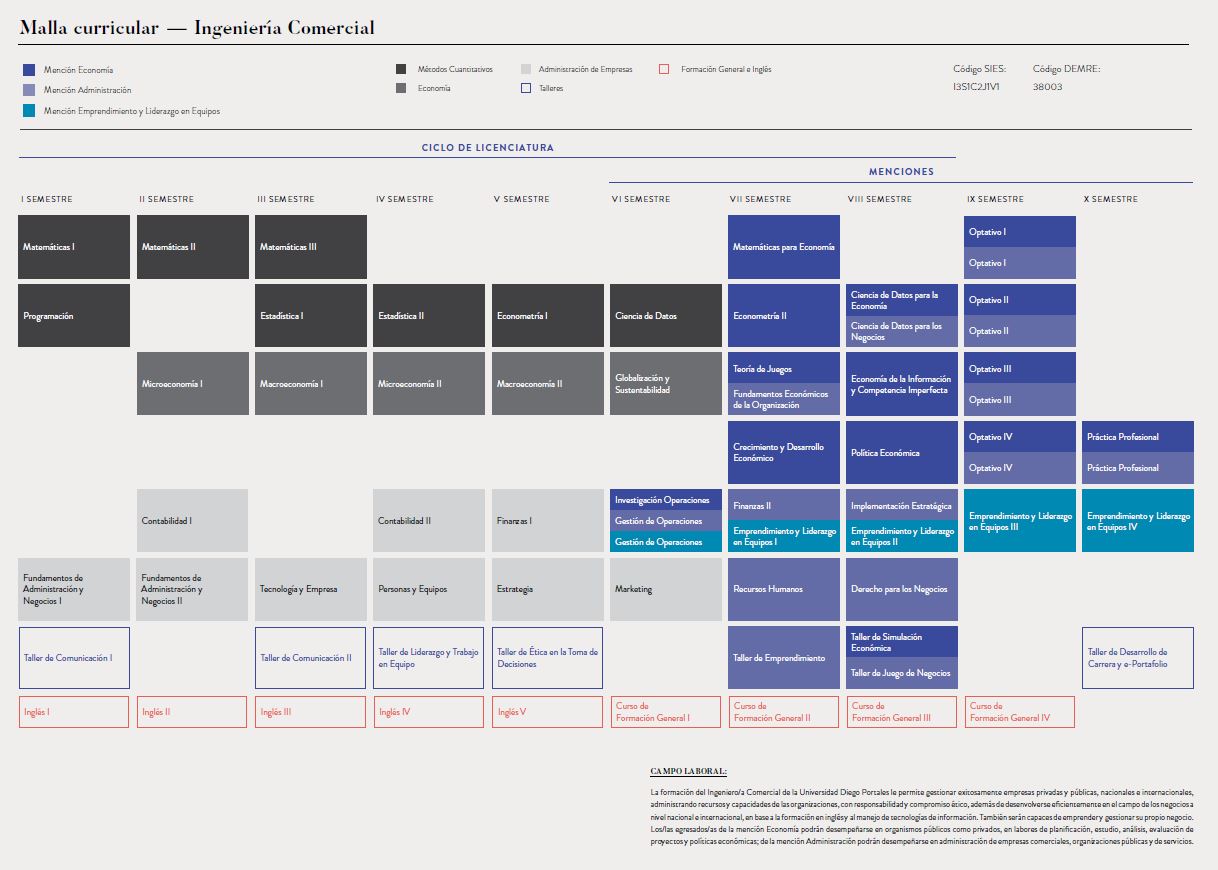This screenshot has width=1218, height=870.
Task: Click the Talleres outlined legend square
Action: (x=526, y=88)
